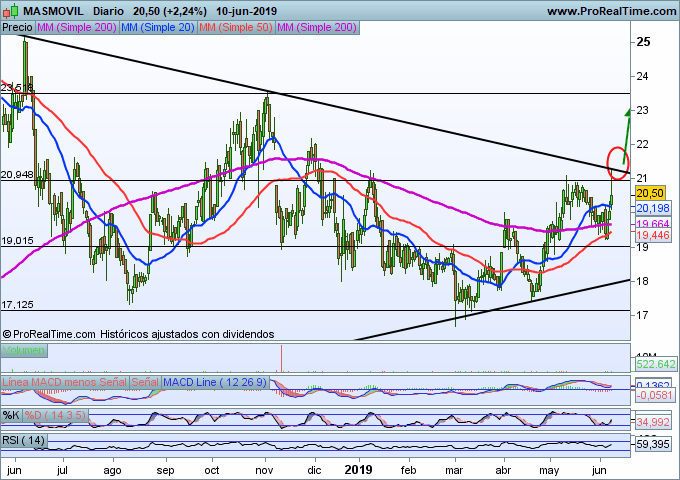680x480 pixels.
Task: Click the MACD Line (12 26 9) label
Action: [x=215, y=382]
